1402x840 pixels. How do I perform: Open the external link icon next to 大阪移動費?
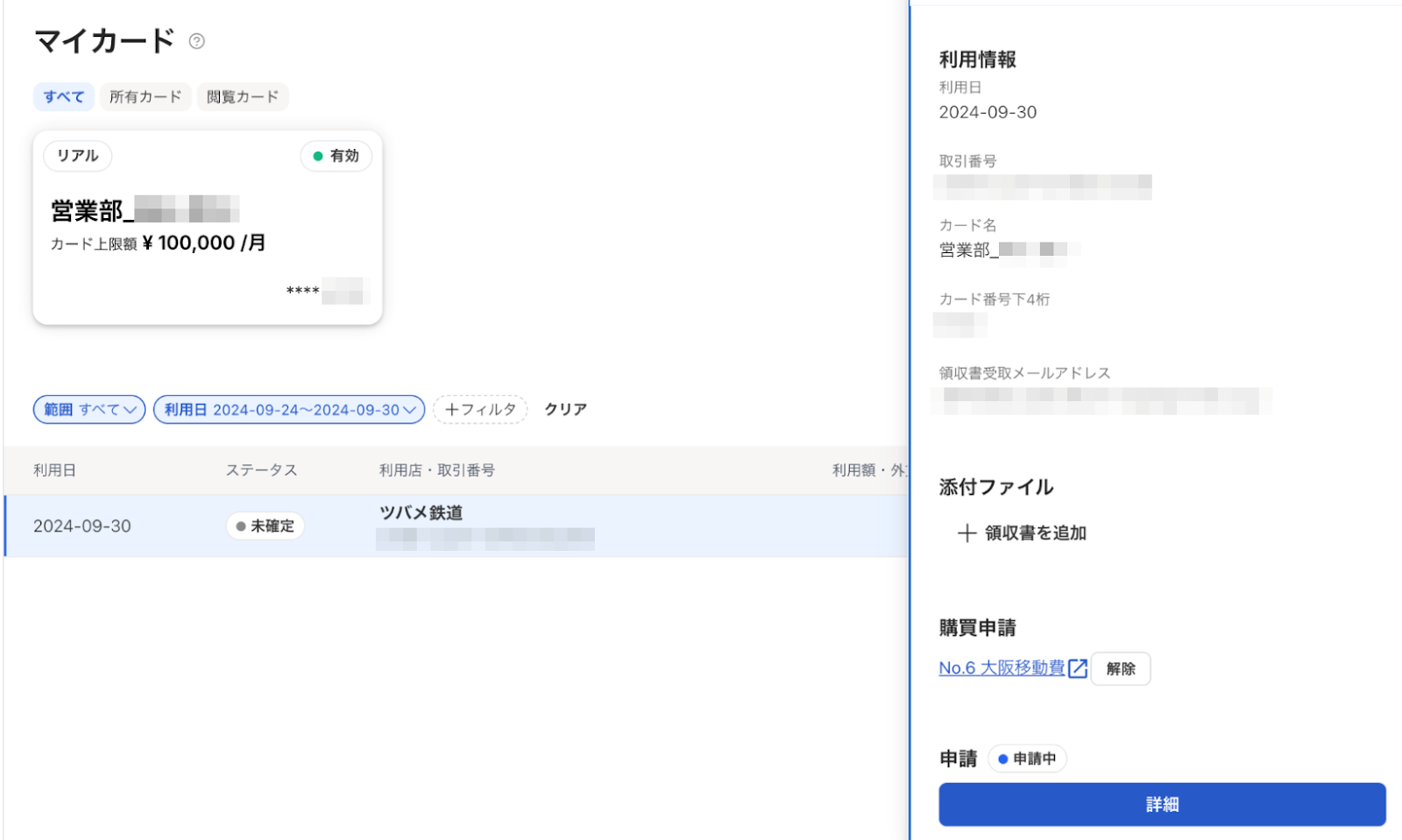point(1078,668)
